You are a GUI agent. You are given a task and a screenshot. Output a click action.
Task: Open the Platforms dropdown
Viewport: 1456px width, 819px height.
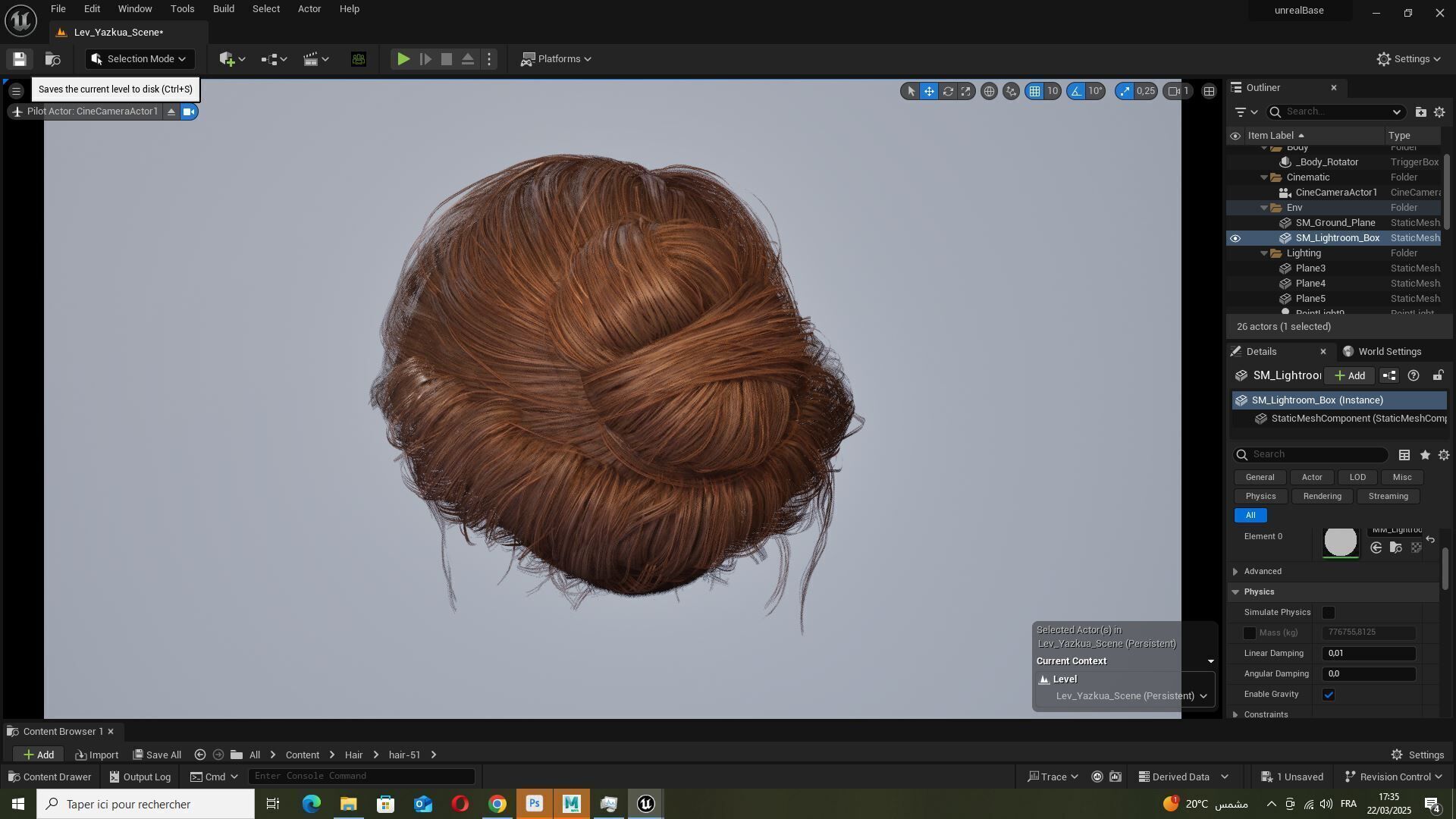pyautogui.click(x=556, y=59)
